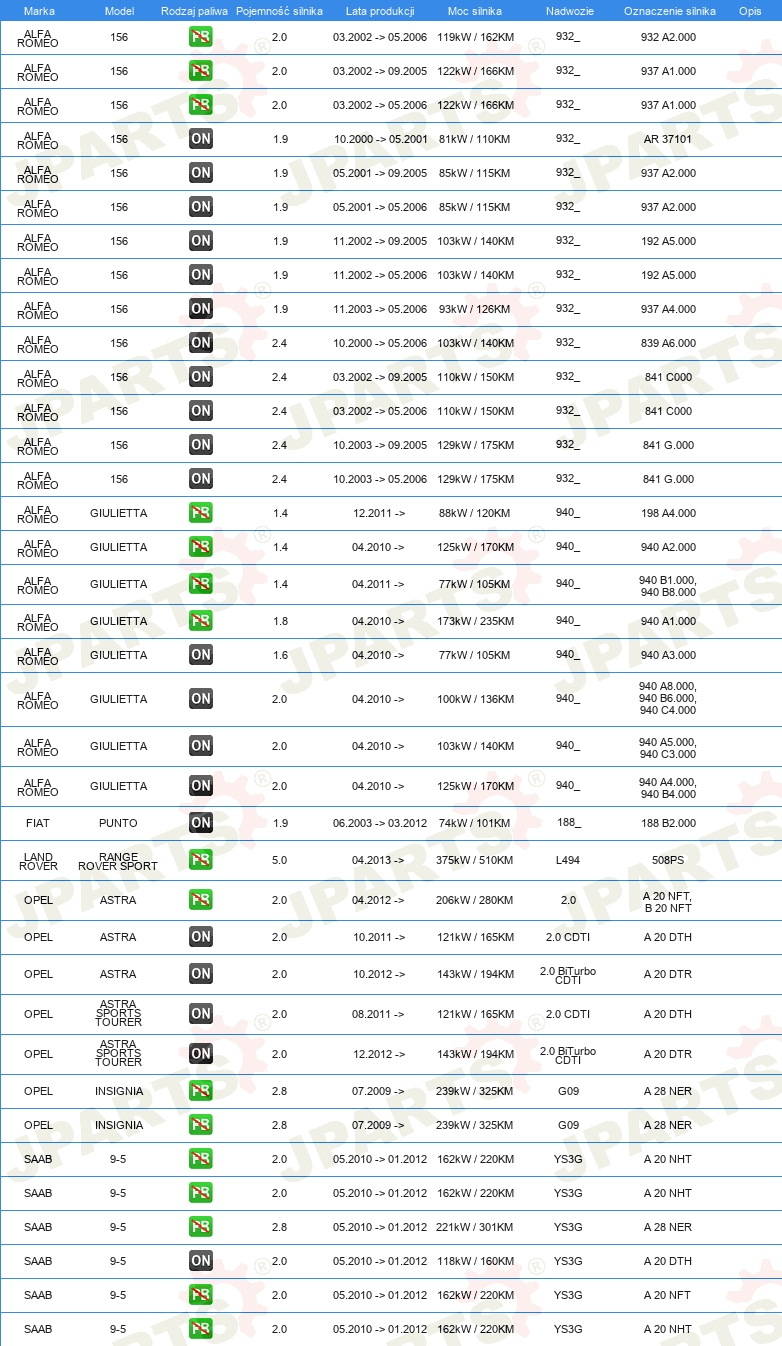The width and height of the screenshot is (782, 1346).
Task: Click the RANGE ROVER SPORT model cell
Action: (118, 861)
